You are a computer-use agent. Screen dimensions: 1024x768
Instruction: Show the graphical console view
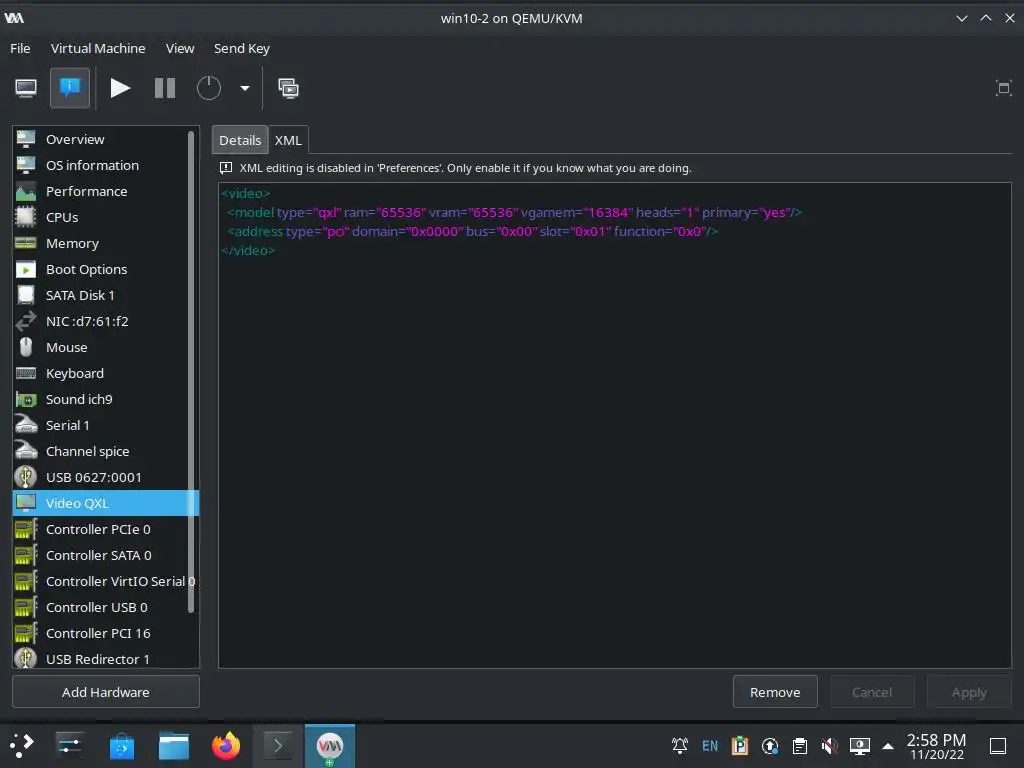click(26, 88)
